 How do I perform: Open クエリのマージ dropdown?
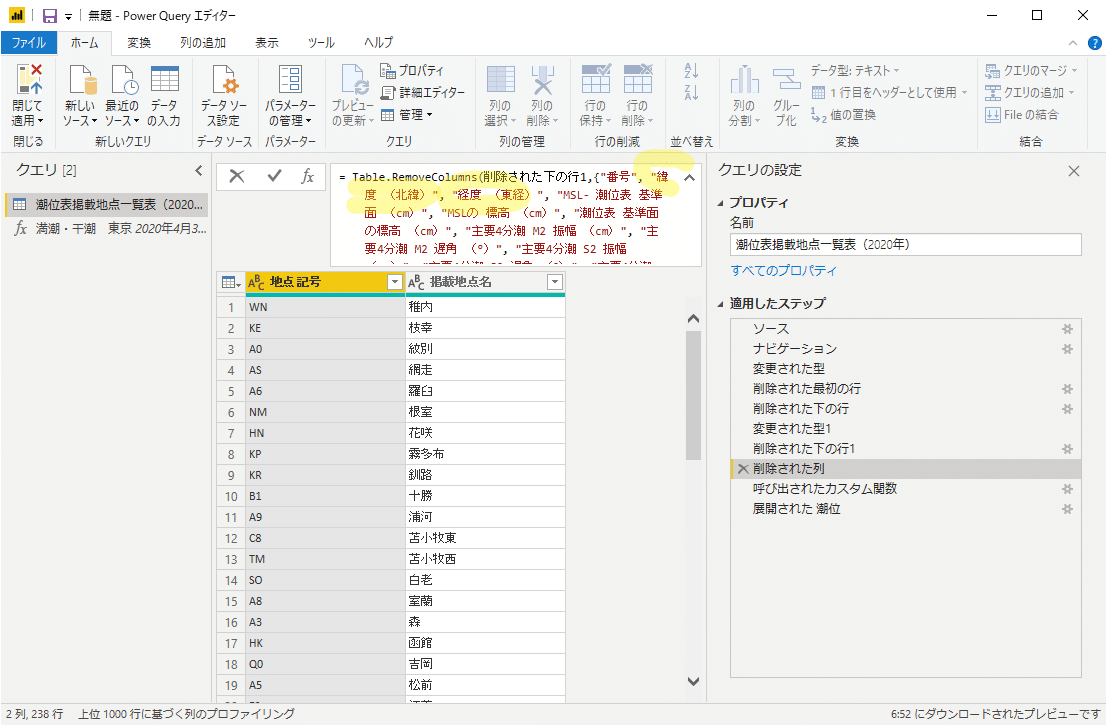[1031, 71]
